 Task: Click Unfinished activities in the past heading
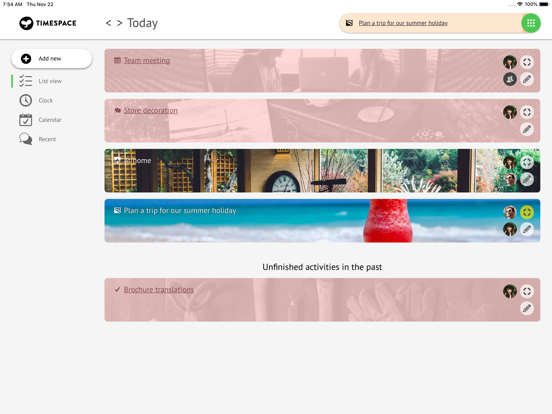pyautogui.click(x=322, y=267)
